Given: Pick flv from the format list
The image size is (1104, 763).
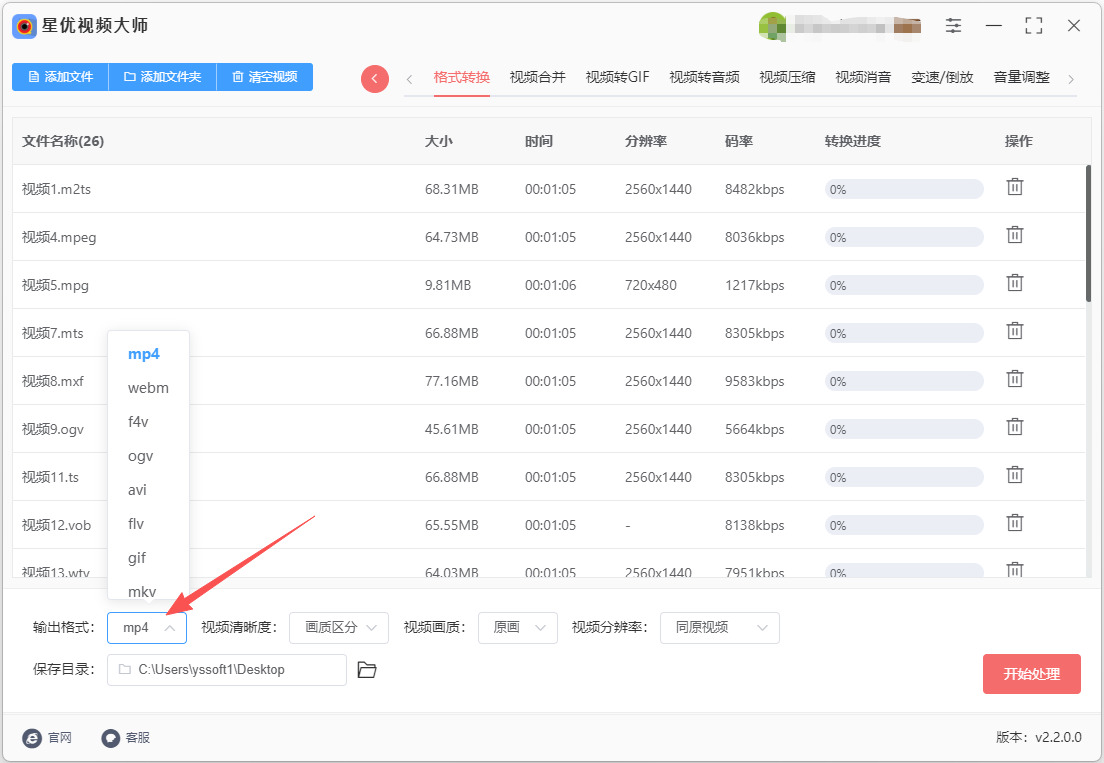Looking at the screenshot, I should coord(136,524).
